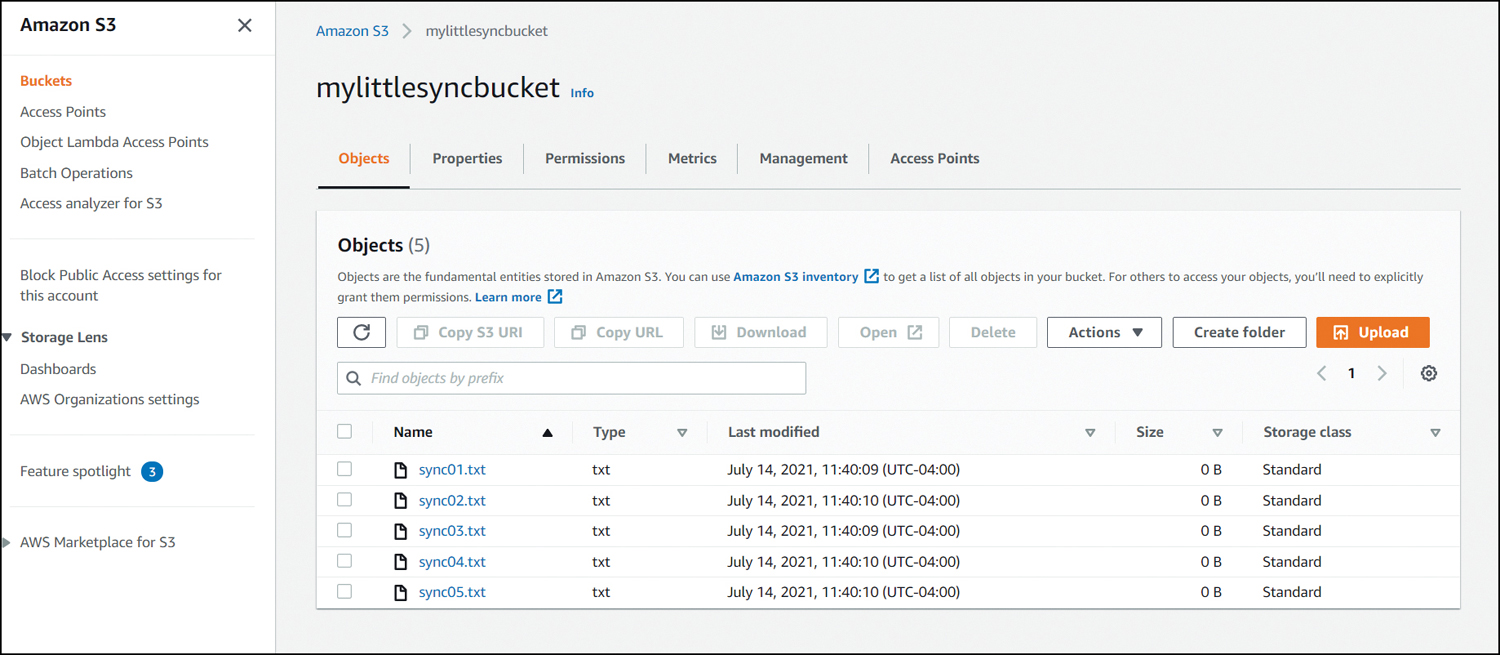Click the search magnifier icon
The image size is (1500, 655).
click(353, 378)
